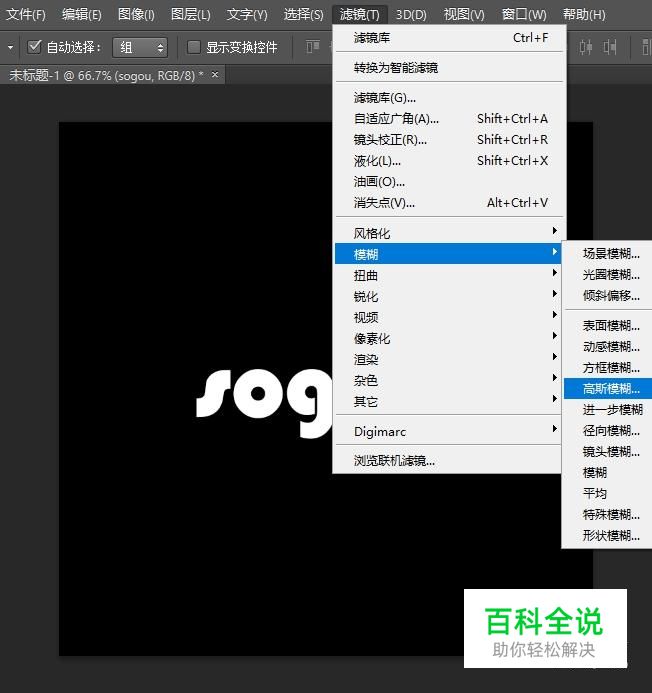
Task: Select 场景模糊... in the blur submenu
Action: (x=608, y=254)
